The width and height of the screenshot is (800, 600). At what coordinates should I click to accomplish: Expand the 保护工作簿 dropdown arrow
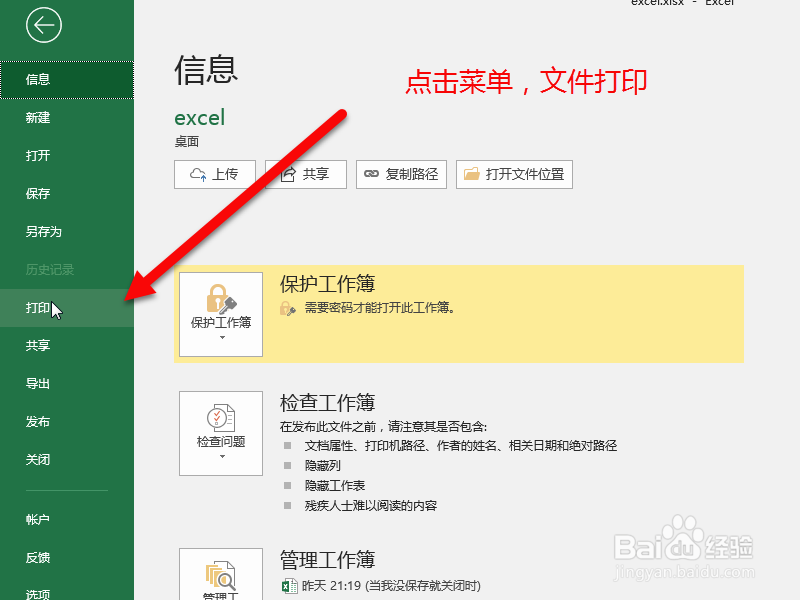[220, 339]
